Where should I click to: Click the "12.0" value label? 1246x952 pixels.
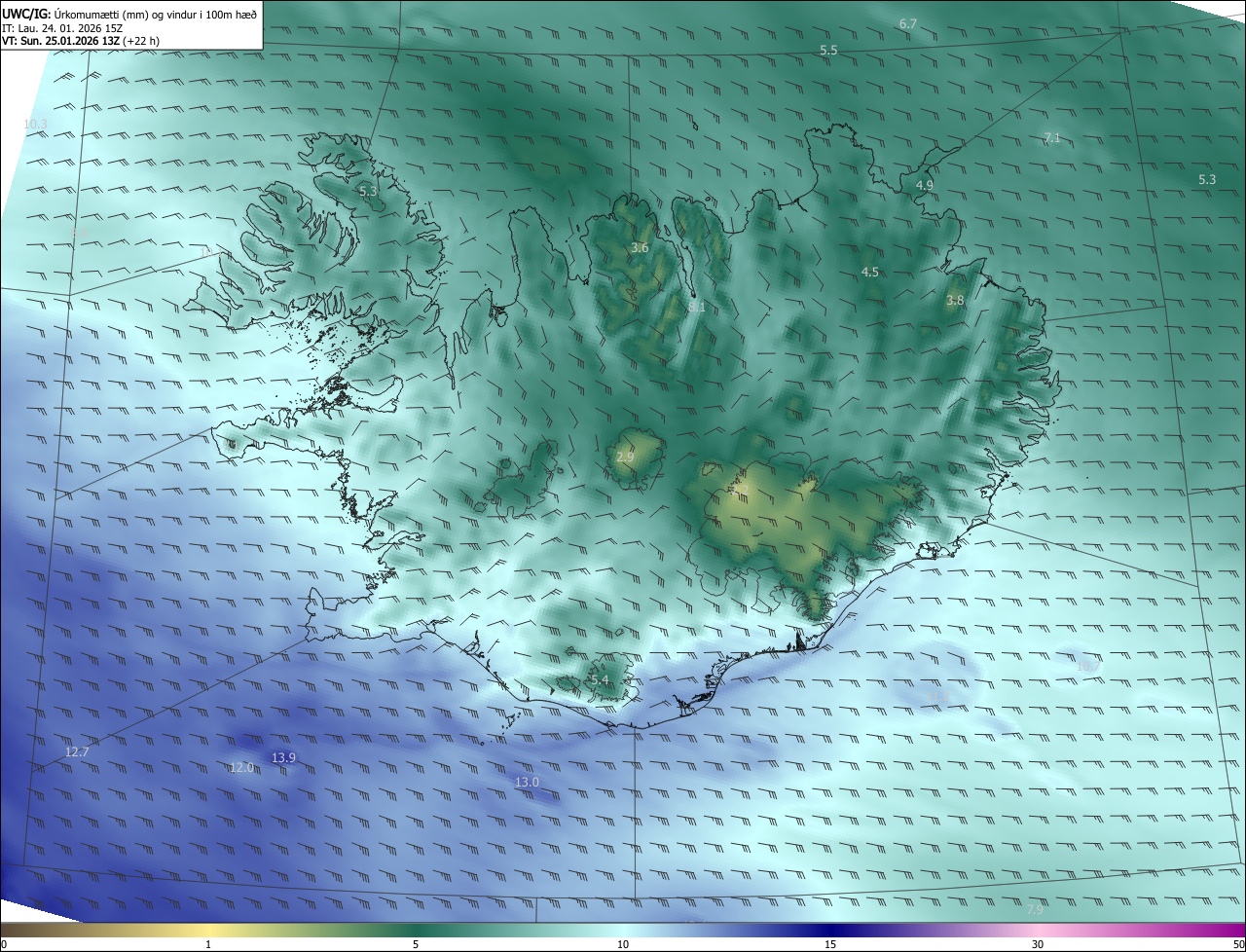(241, 768)
